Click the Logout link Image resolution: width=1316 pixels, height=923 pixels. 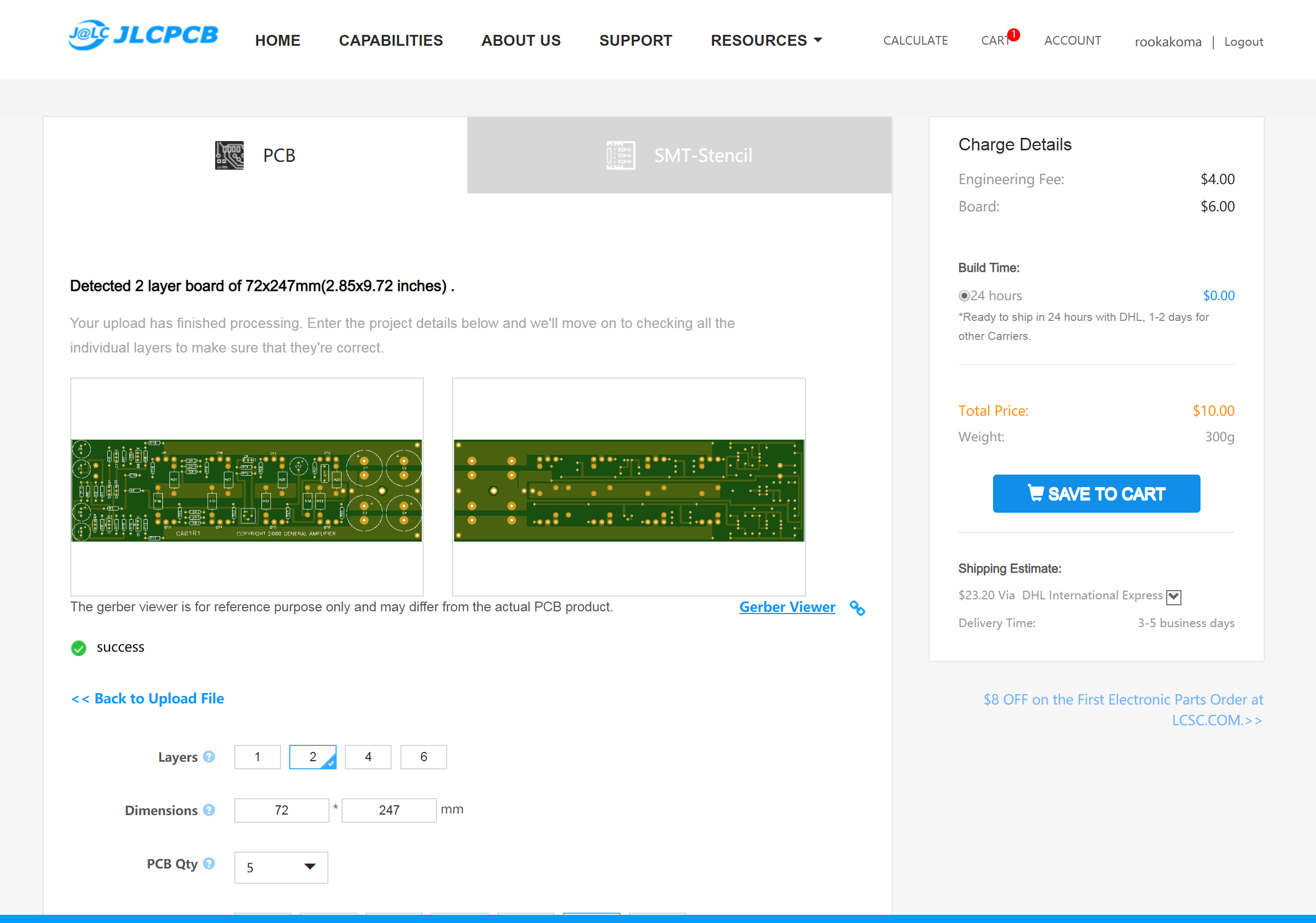(x=1243, y=42)
